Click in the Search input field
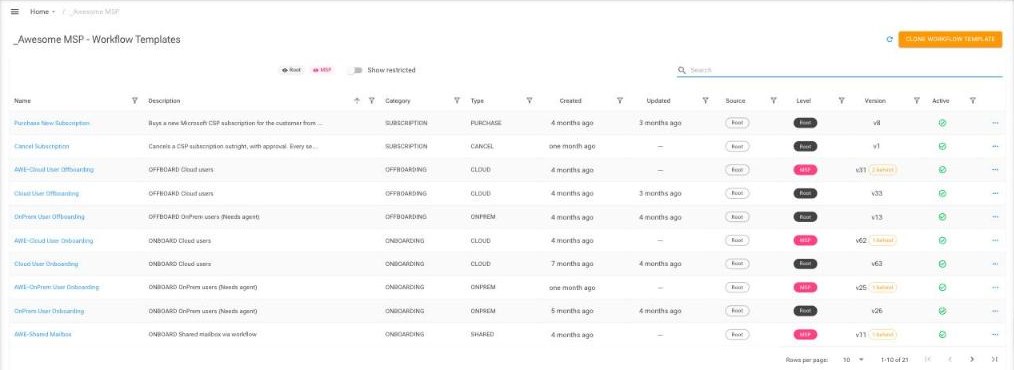 pyautogui.click(x=845, y=70)
